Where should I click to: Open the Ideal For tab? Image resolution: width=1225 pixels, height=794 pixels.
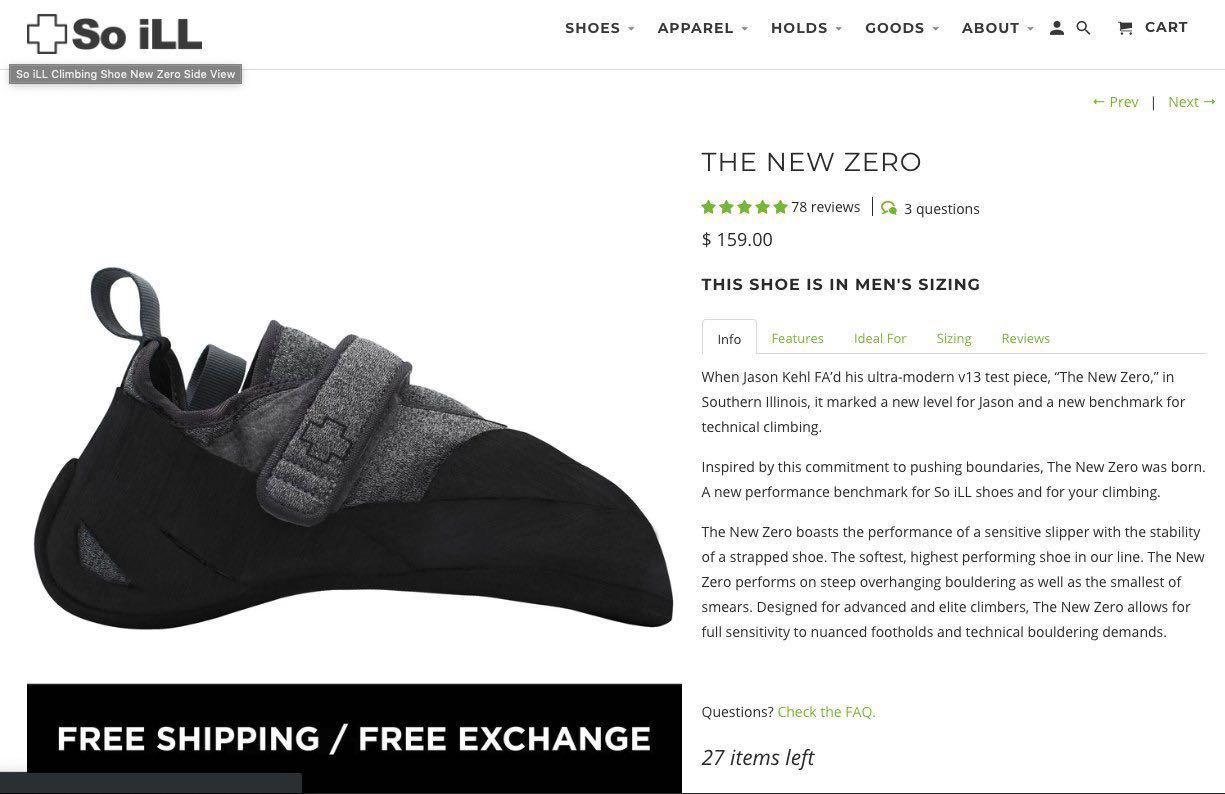point(880,338)
